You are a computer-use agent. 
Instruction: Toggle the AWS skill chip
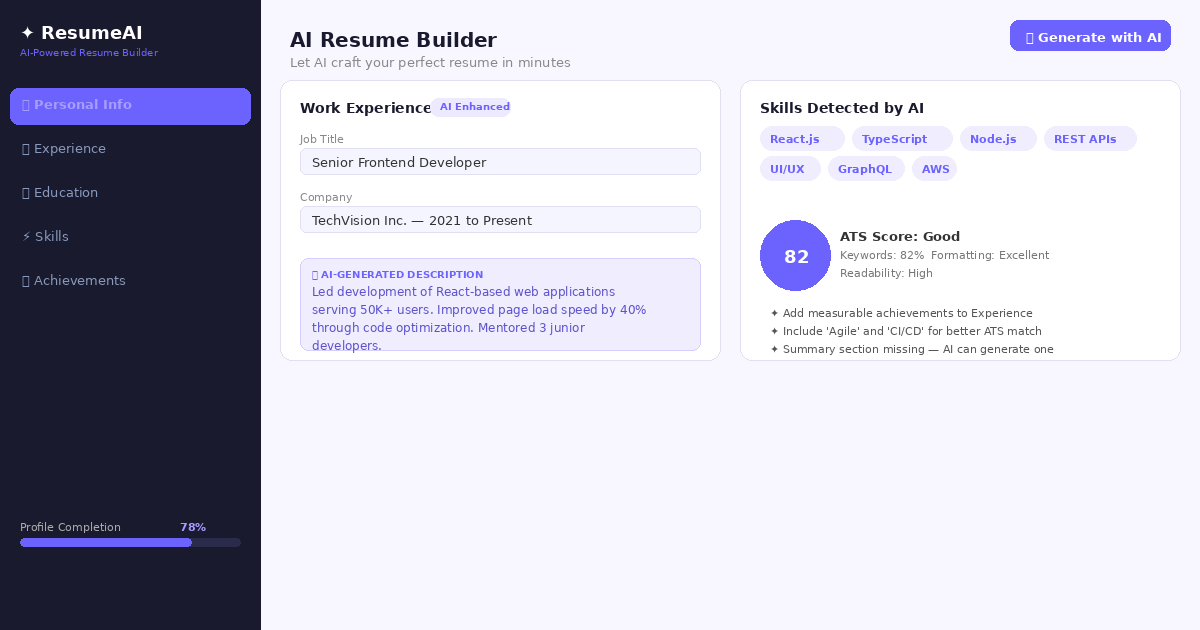tap(934, 168)
